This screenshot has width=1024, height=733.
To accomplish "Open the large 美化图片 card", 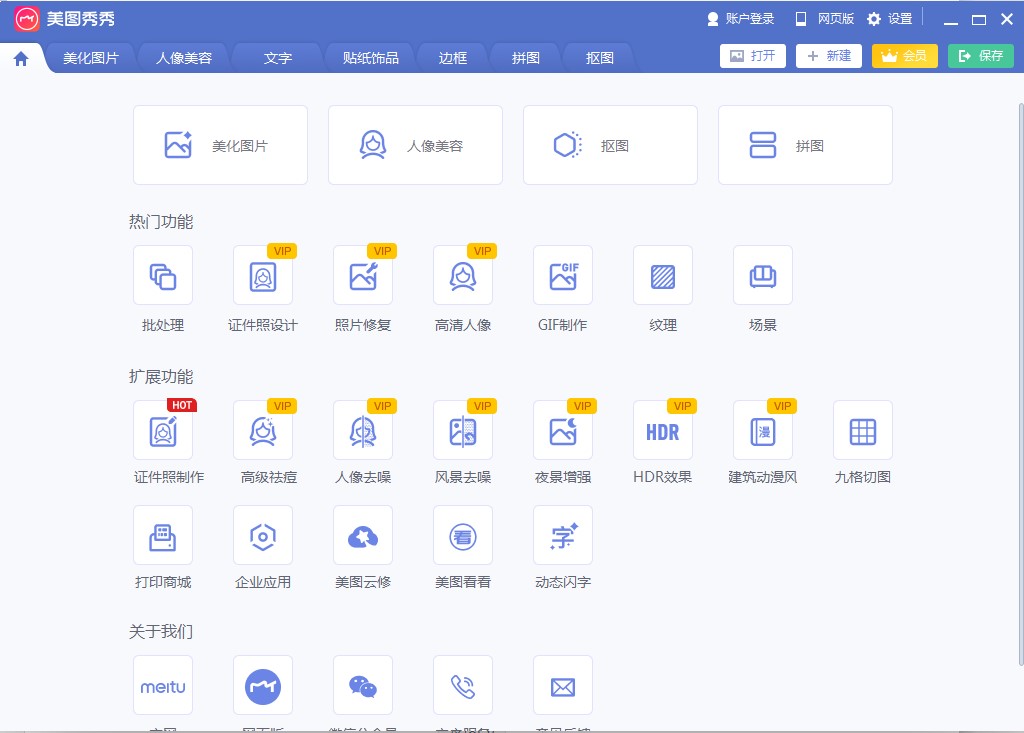I will (220, 145).
